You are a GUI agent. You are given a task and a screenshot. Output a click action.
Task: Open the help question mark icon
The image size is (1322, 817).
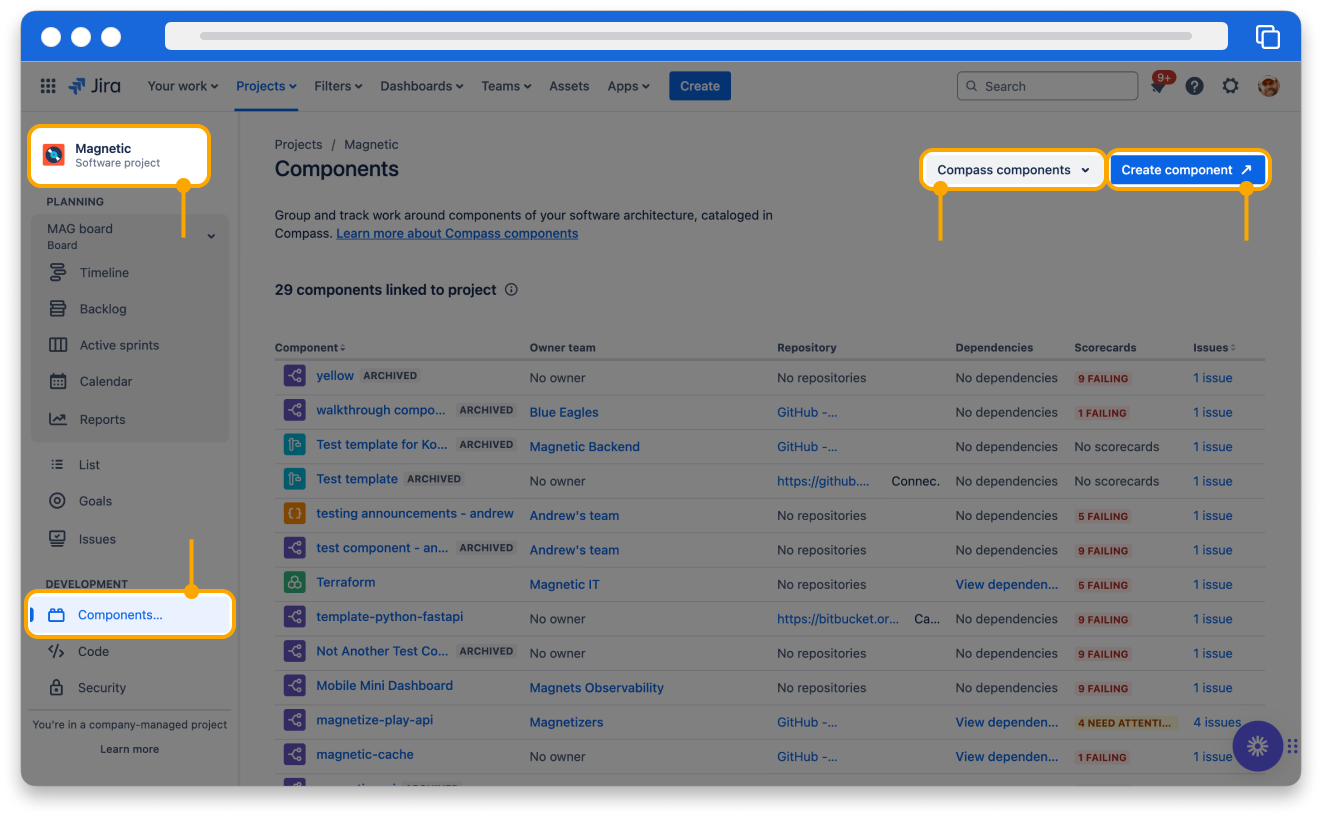click(1194, 86)
